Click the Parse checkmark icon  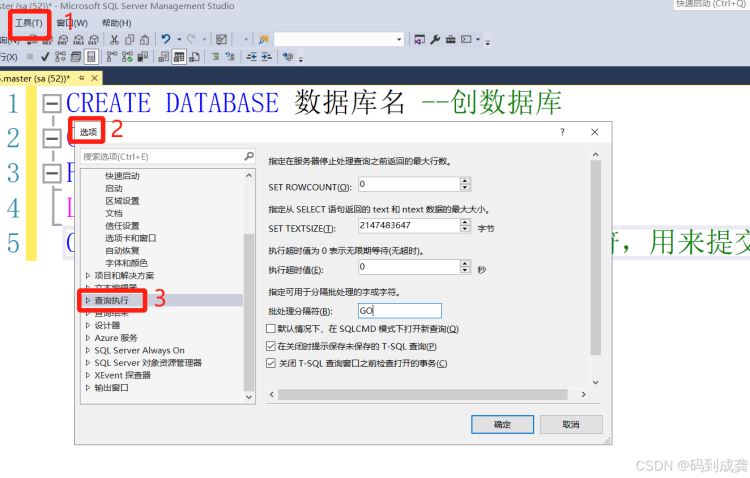45,57
